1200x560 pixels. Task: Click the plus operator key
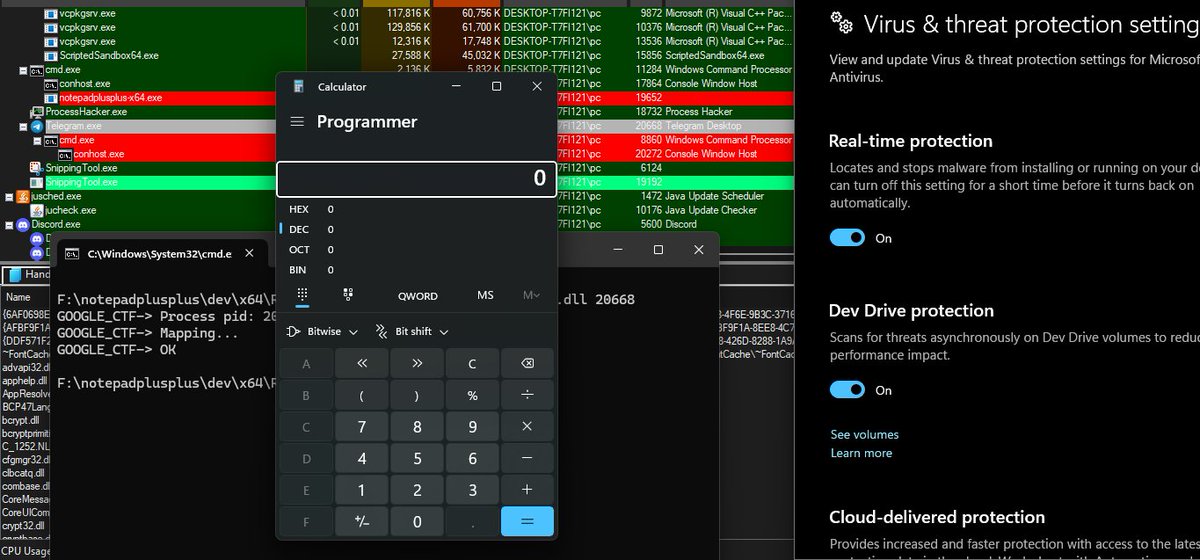click(x=527, y=490)
